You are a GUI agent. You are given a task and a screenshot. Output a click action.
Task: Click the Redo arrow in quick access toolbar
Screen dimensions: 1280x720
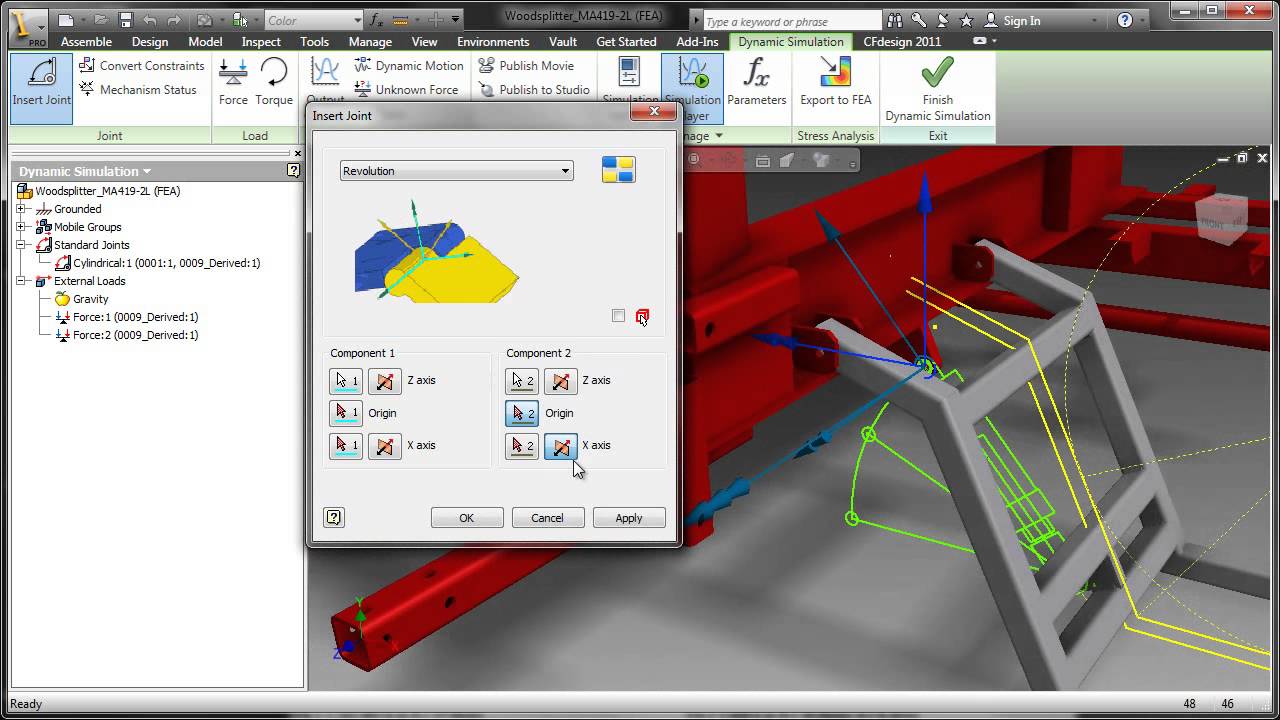tap(175, 20)
